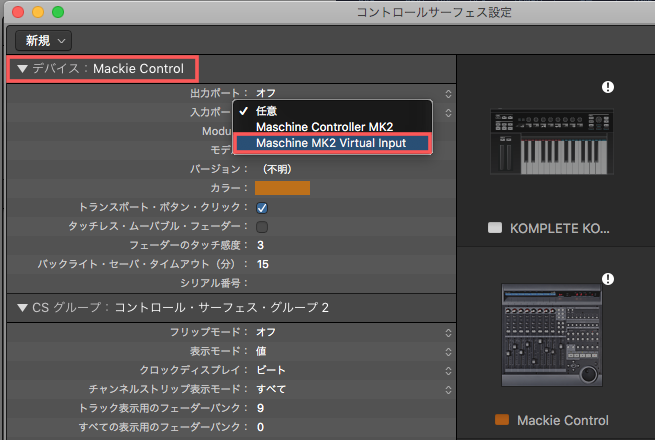Uncheck トランスポート・ボタン・クリック checkbox
Viewport: 655px width, 440px height.
pyautogui.click(x=262, y=208)
